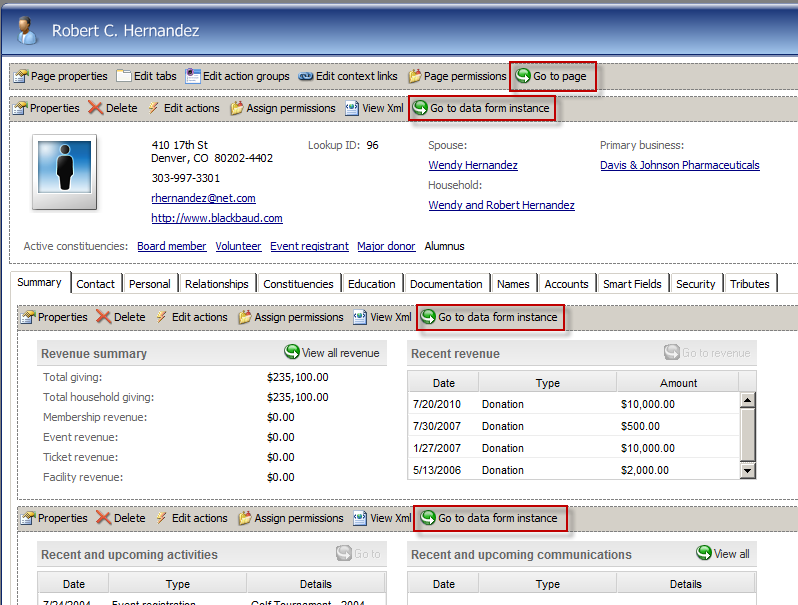The height and width of the screenshot is (605, 798).
Task: Open the Smart Fields tab
Action: point(632,284)
